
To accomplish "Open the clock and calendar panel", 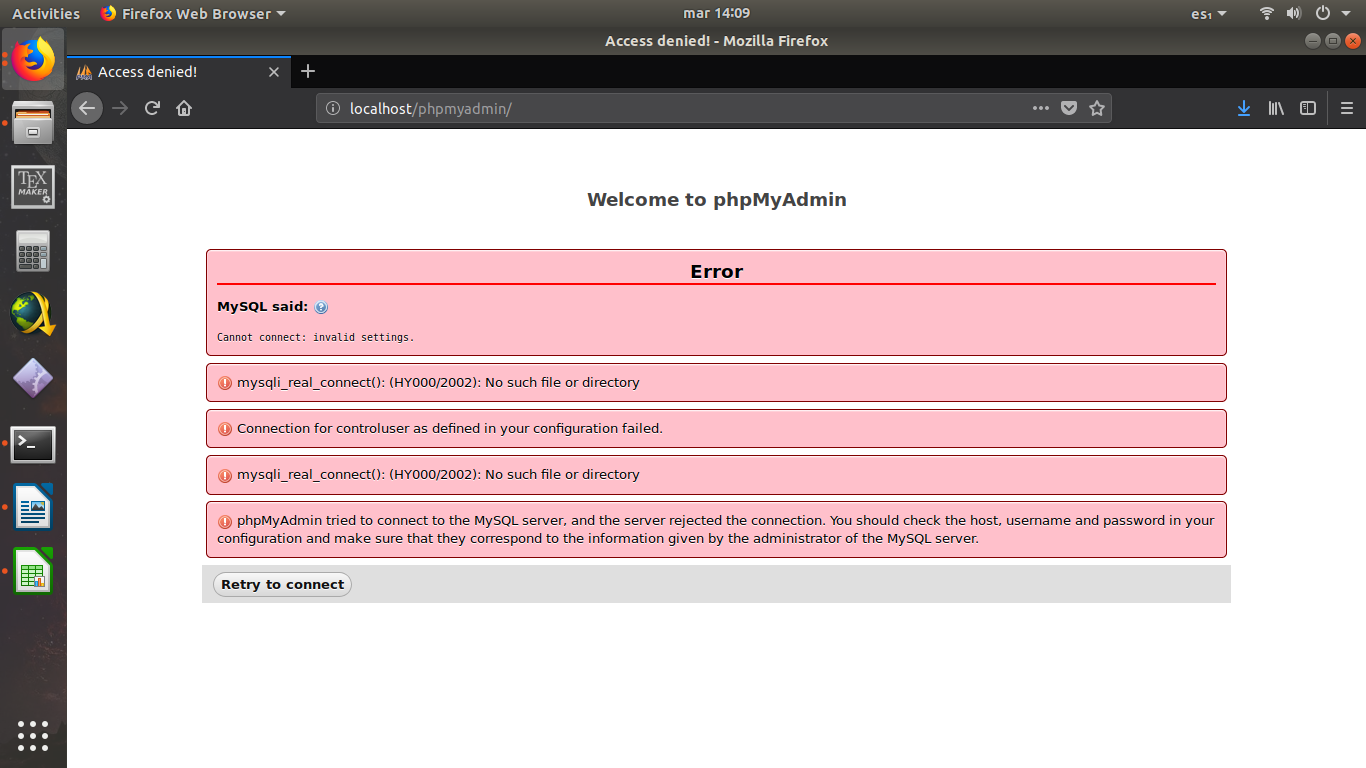I will pyautogui.click(x=716, y=13).
